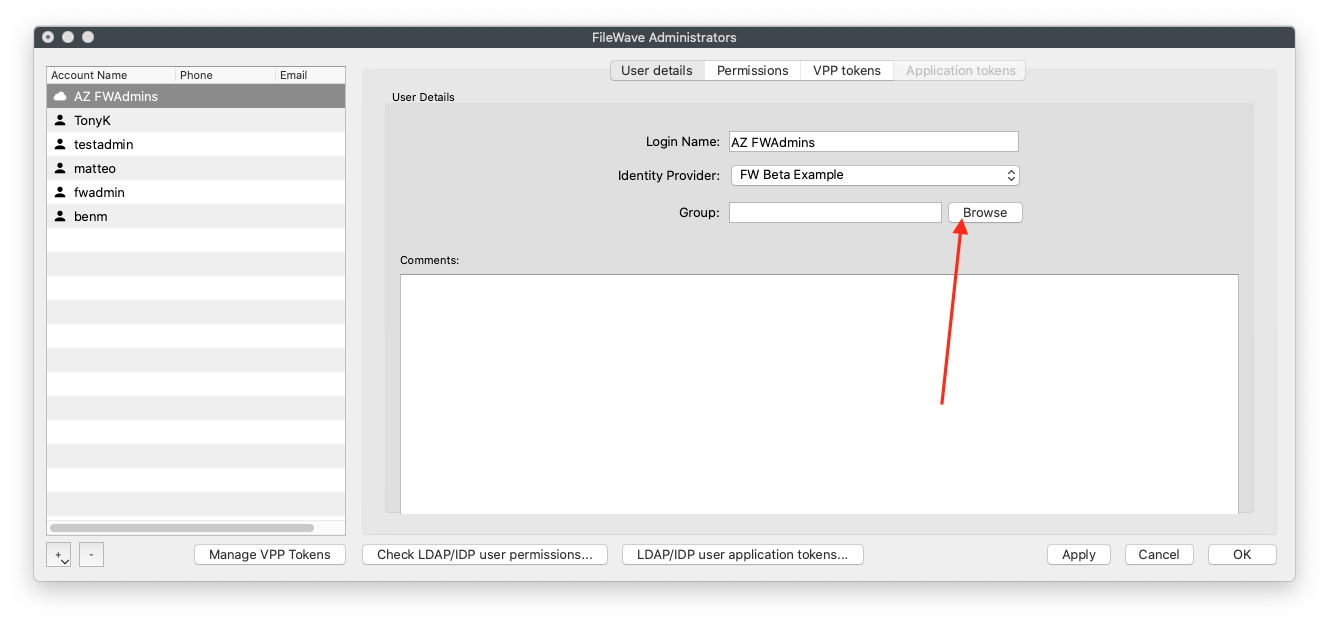Check LDAP/IDP user permissions

click(485, 554)
